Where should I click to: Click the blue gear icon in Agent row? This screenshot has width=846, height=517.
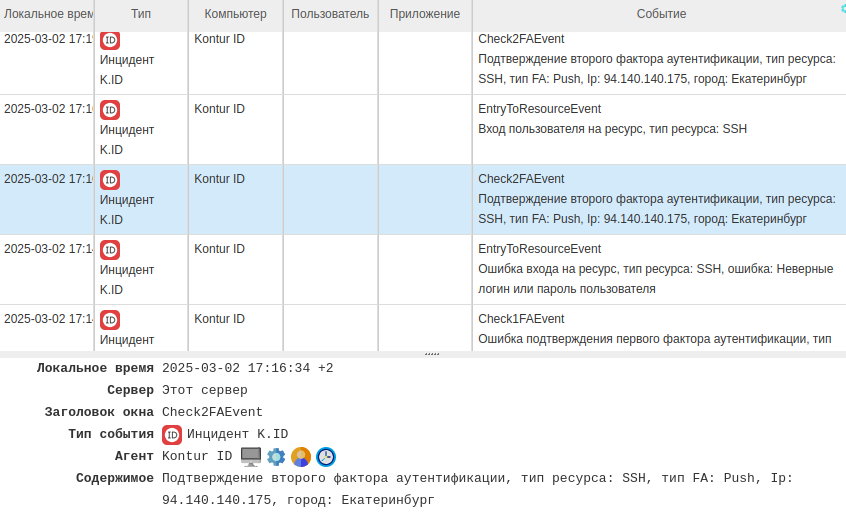pos(276,457)
